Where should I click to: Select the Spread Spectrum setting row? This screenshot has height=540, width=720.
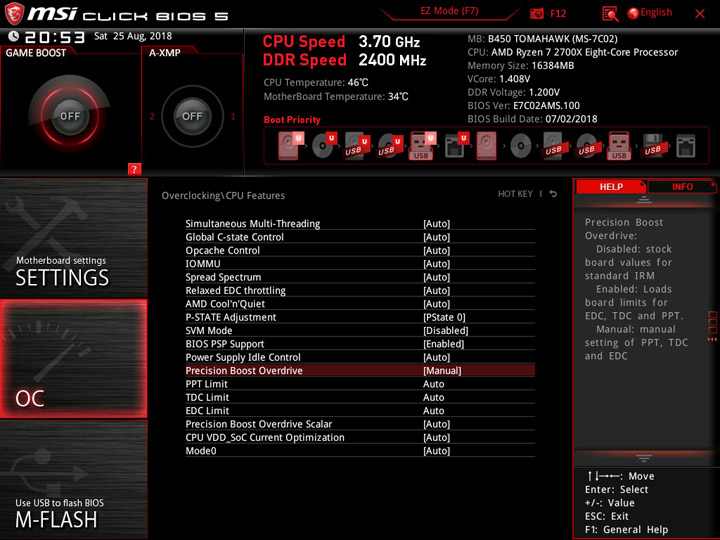[x=360, y=277]
